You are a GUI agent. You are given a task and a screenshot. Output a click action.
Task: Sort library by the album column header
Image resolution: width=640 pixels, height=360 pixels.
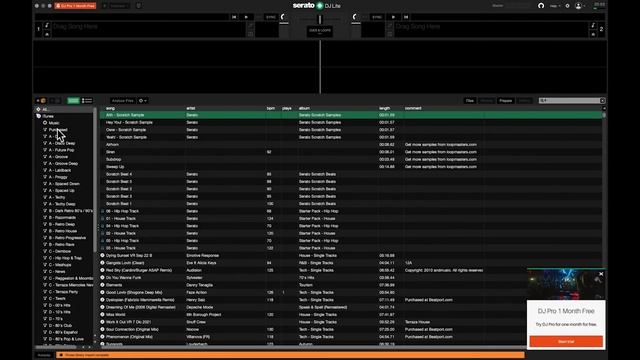pos(304,108)
